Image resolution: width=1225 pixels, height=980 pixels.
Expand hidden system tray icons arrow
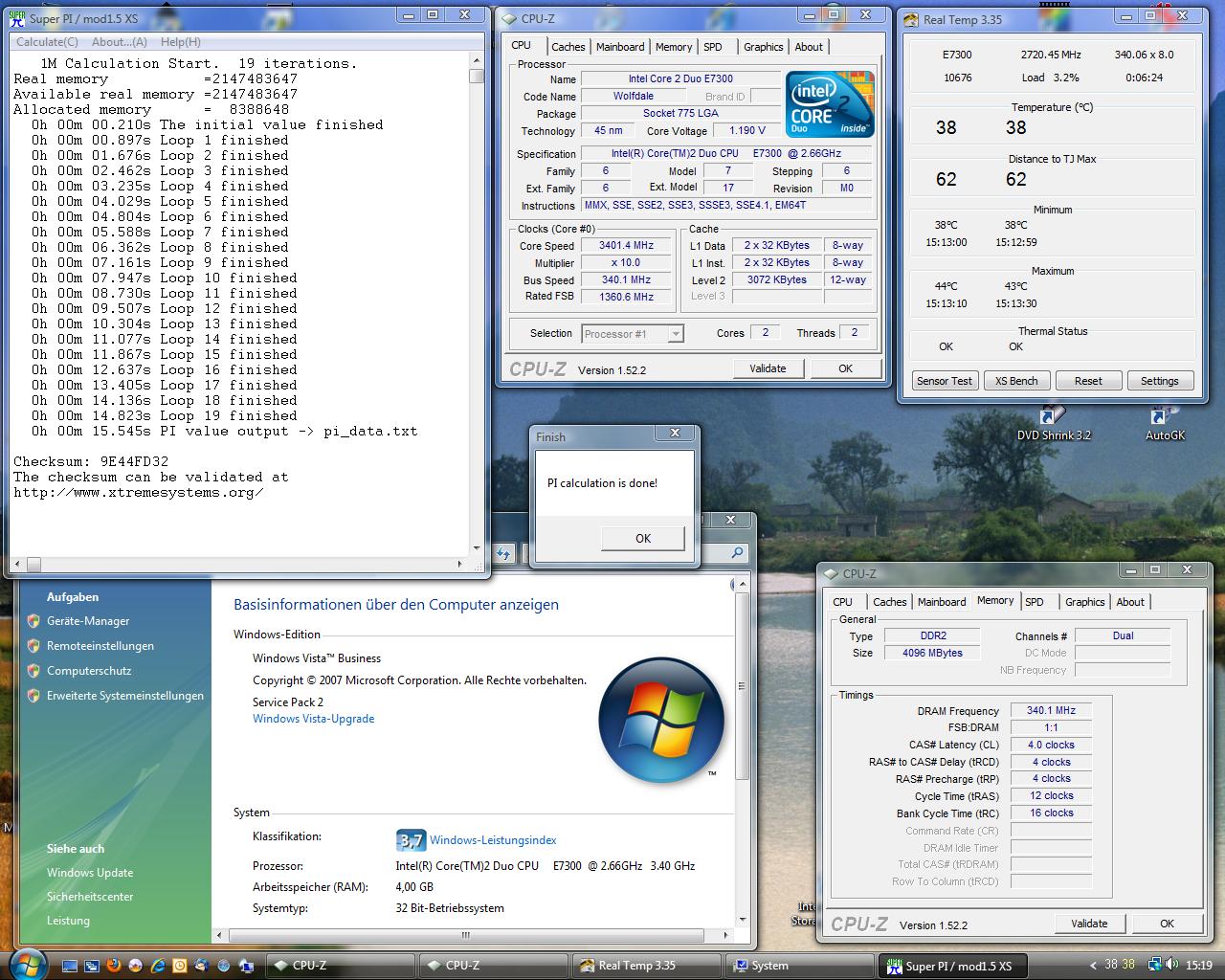pyautogui.click(x=1094, y=966)
